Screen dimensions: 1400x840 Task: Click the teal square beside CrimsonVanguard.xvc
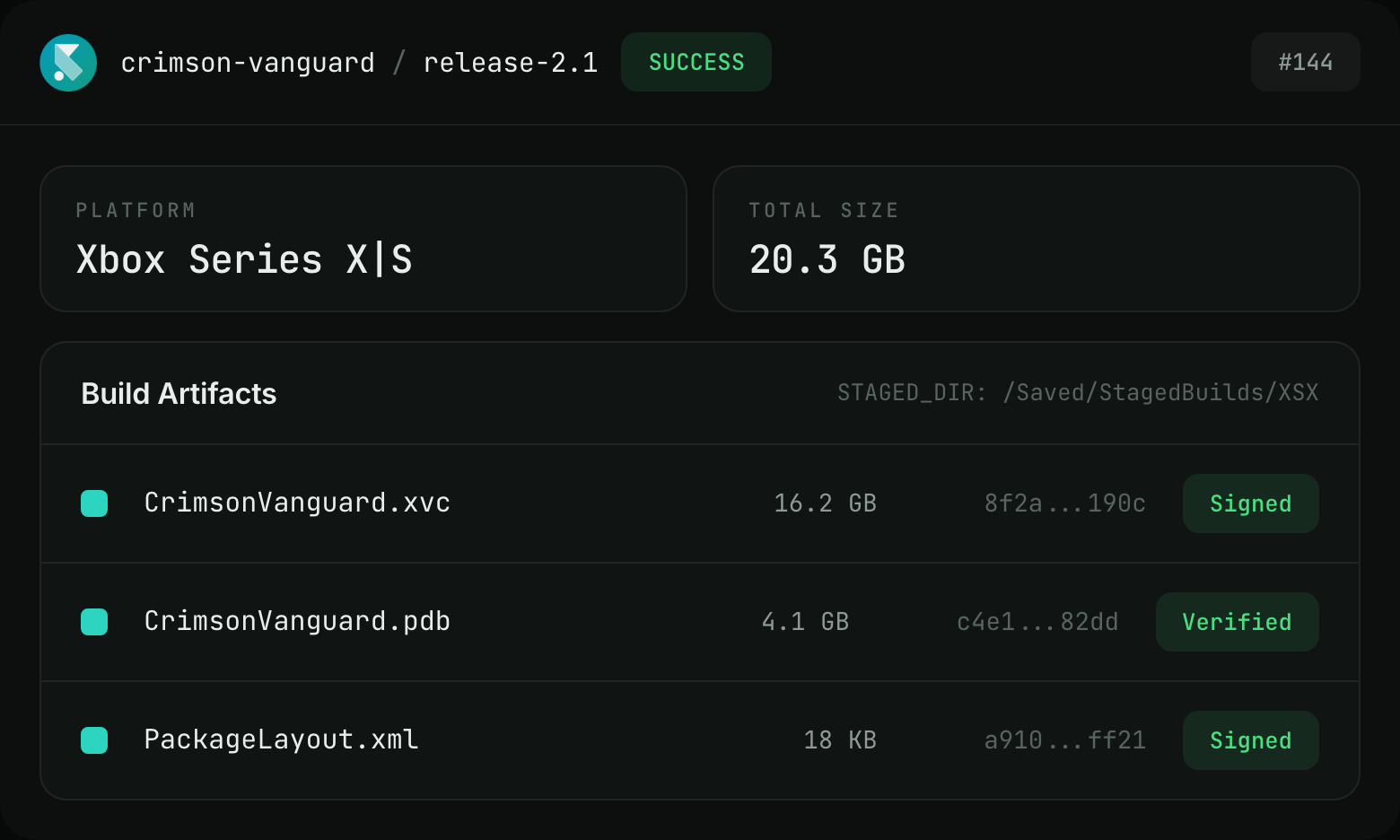coord(94,503)
